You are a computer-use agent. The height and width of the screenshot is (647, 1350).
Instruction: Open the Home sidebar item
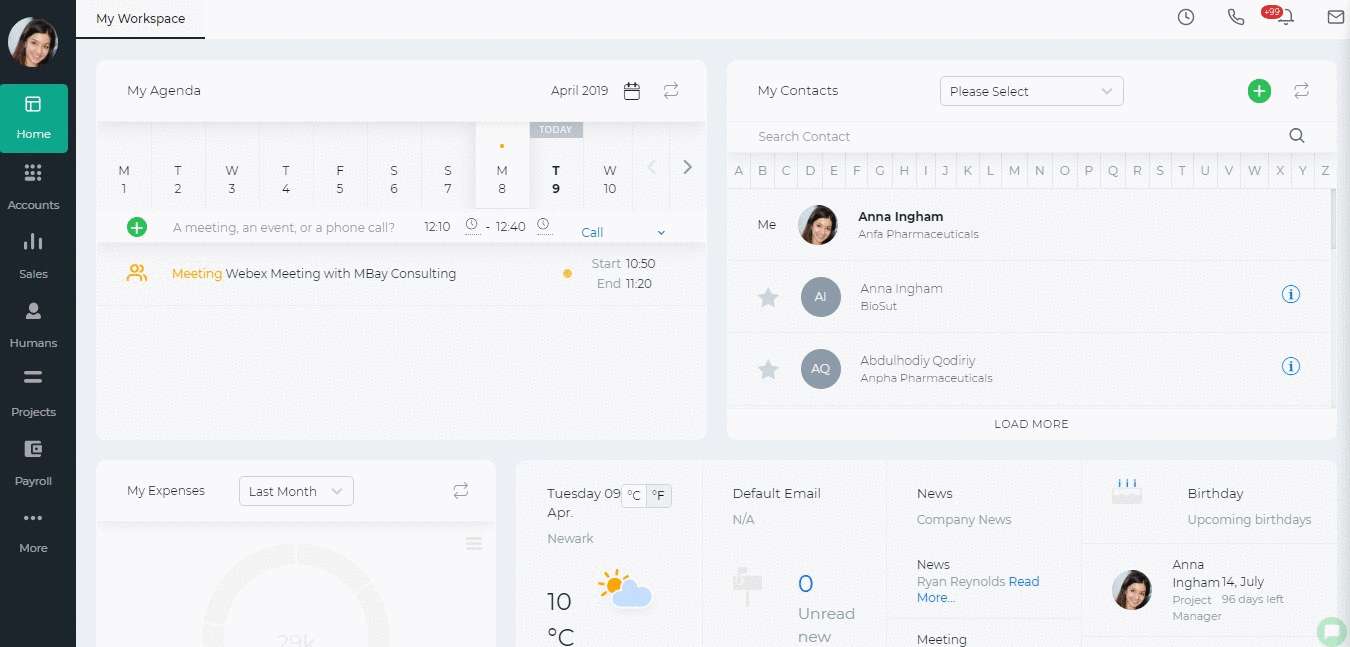click(x=34, y=118)
